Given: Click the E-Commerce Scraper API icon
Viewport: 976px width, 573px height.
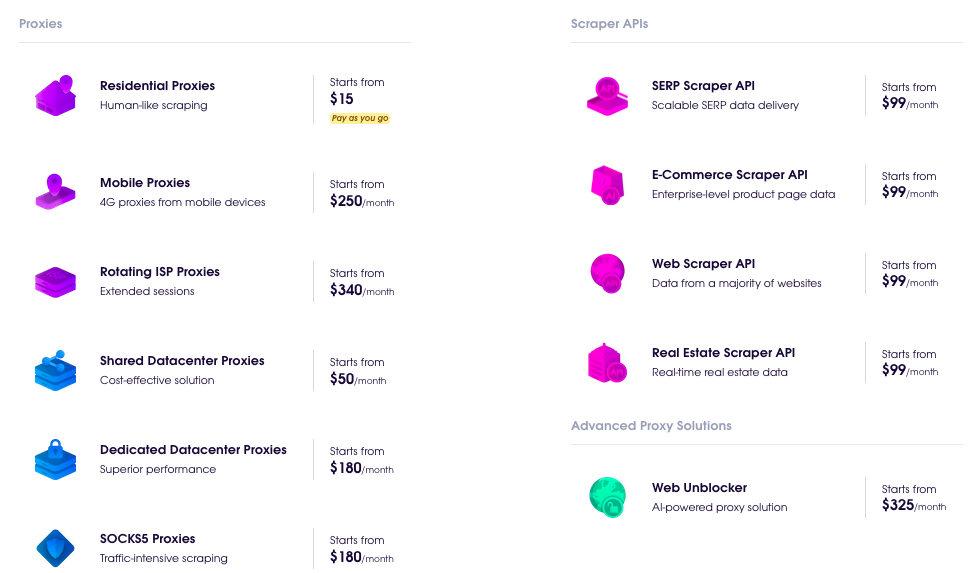Looking at the screenshot, I should [608, 185].
